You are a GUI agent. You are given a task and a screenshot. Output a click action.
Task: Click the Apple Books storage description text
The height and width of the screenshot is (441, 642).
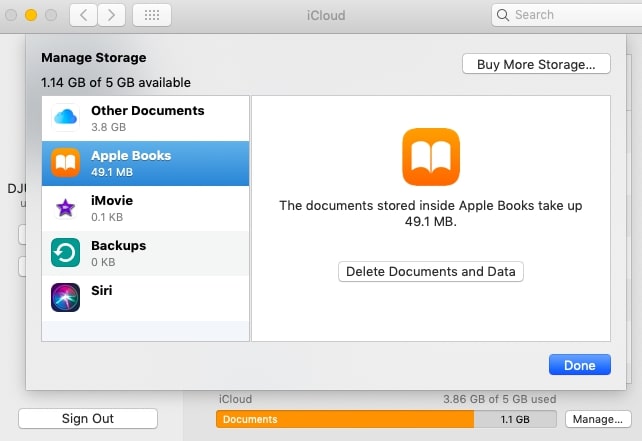(431, 213)
